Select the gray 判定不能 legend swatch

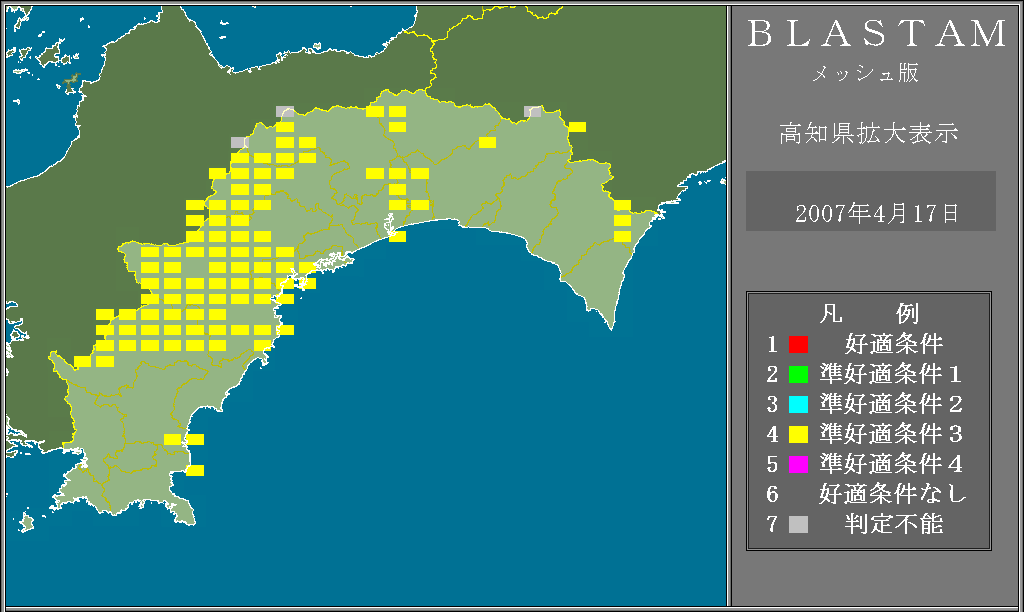798,524
